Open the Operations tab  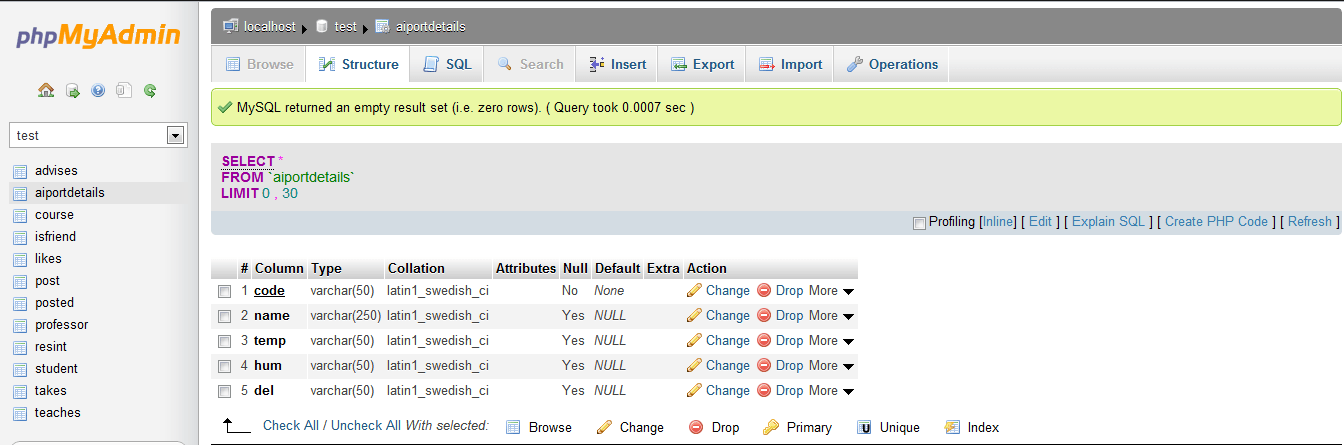892,64
